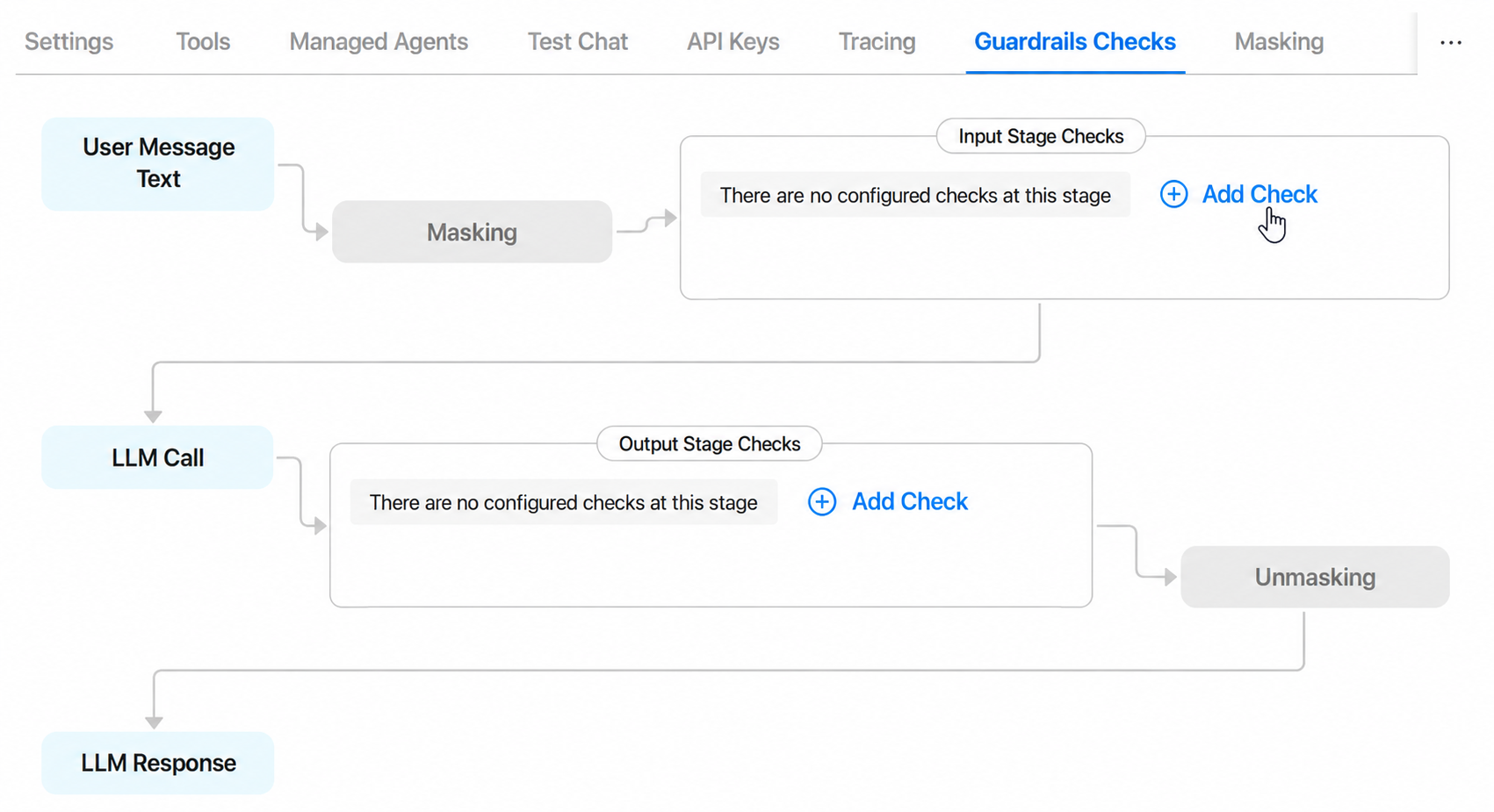
Task: View the Tracing tab
Action: coord(877,41)
